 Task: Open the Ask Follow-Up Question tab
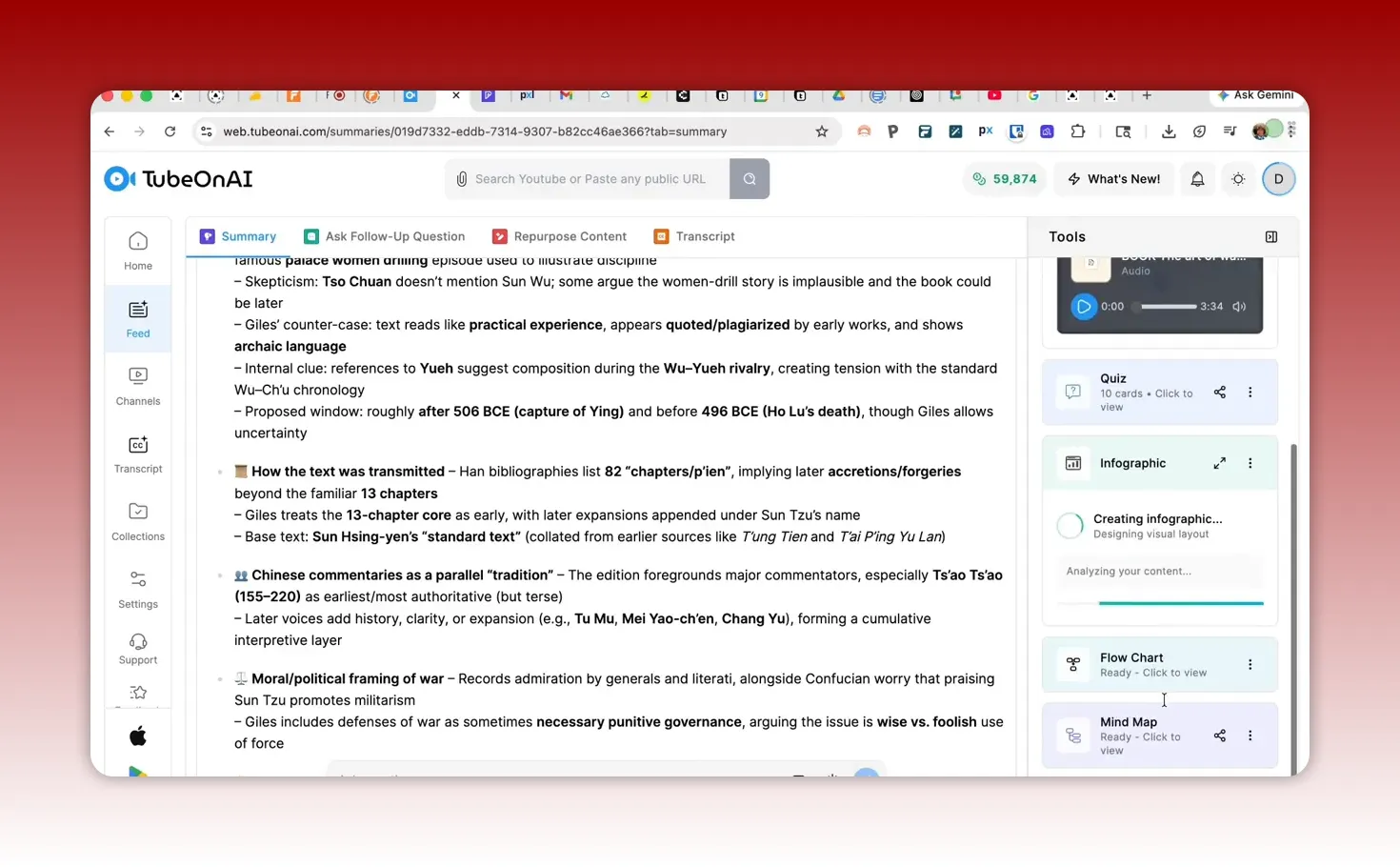click(385, 236)
